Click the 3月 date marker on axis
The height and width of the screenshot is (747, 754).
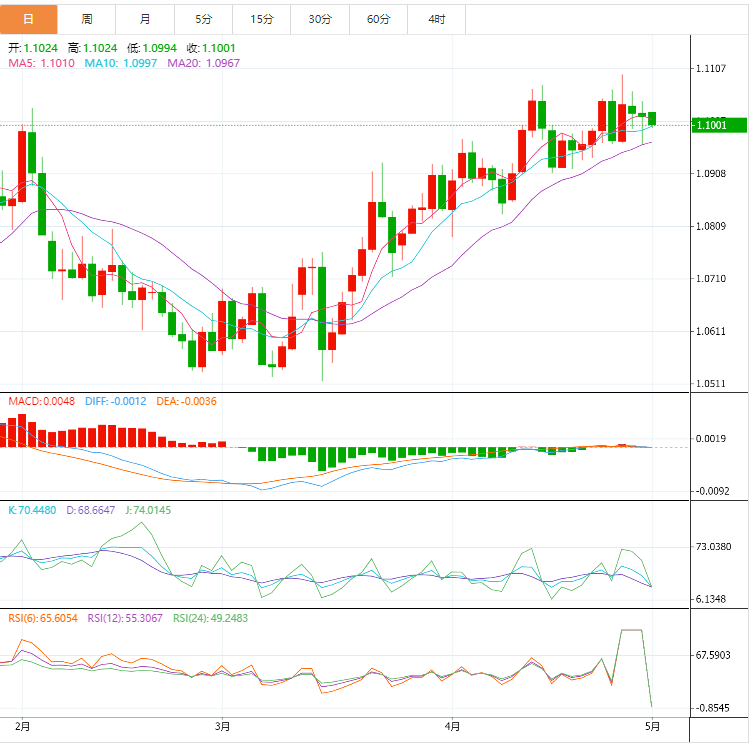222,725
